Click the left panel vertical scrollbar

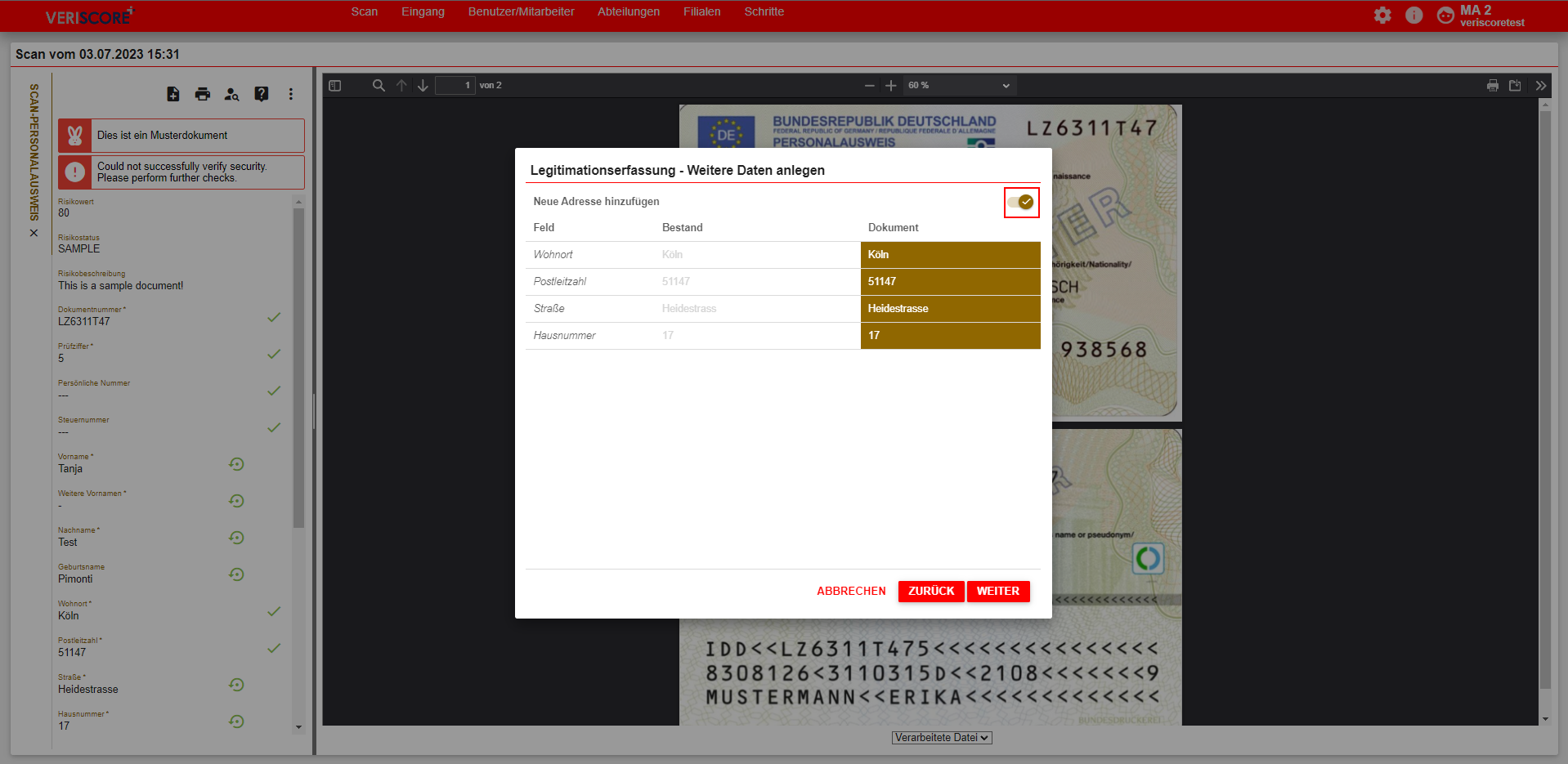click(298, 368)
